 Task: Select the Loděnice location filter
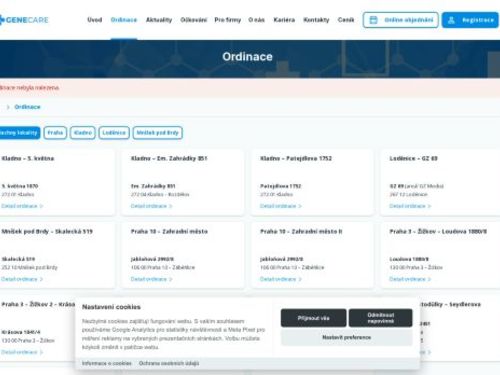[x=114, y=133]
